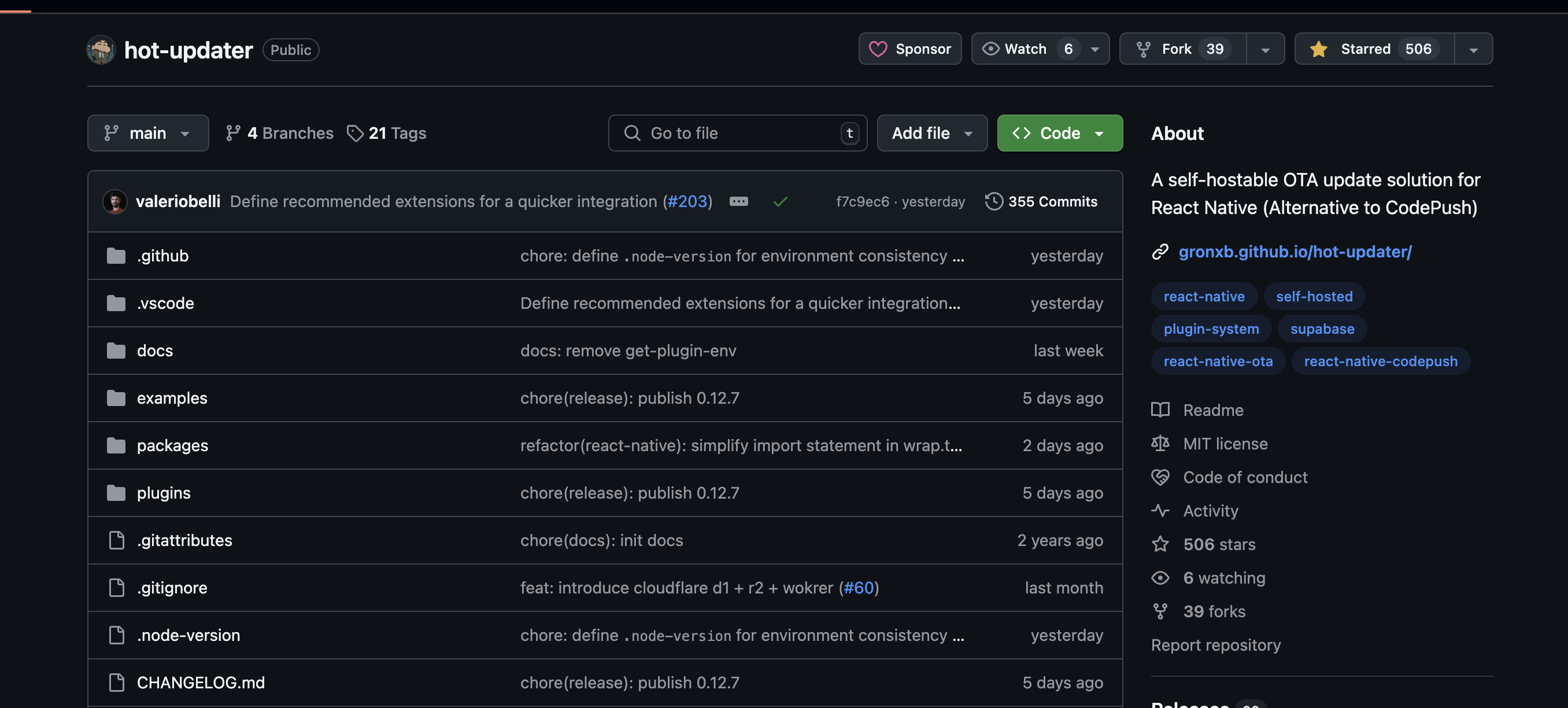This screenshot has width=1568, height=708.
Task: Click the green commit status checkmark
Action: [780, 201]
